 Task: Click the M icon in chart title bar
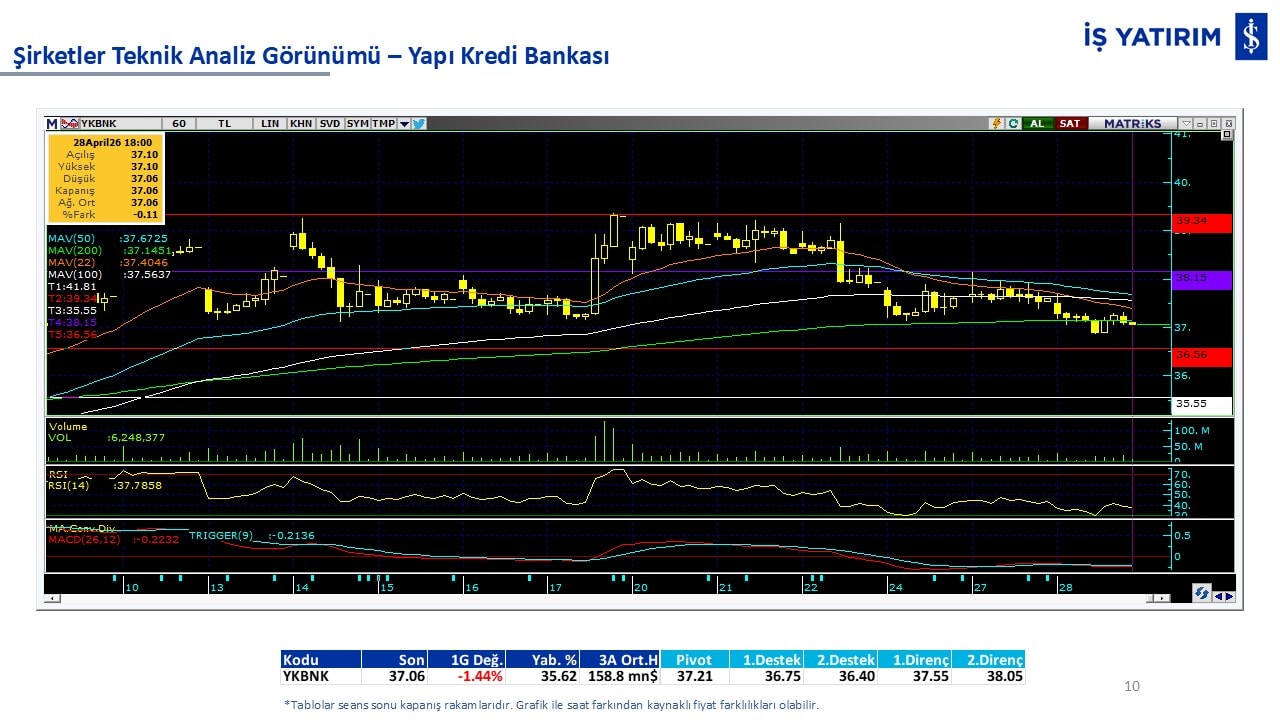pyautogui.click(x=52, y=124)
